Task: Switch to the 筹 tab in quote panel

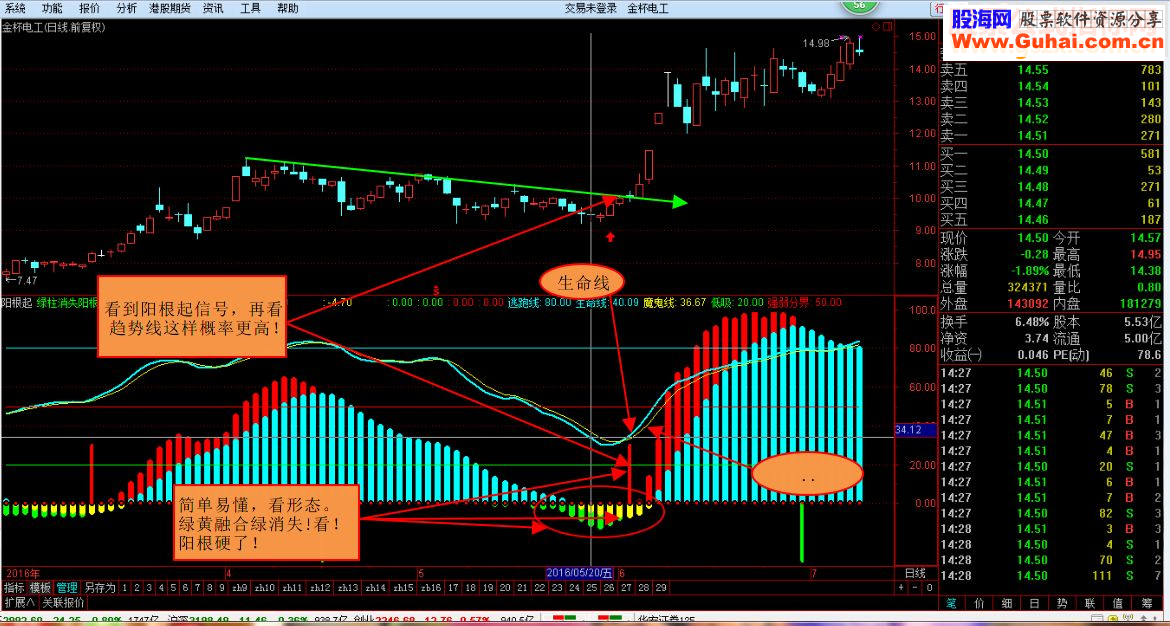Action: coord(1147,603)
